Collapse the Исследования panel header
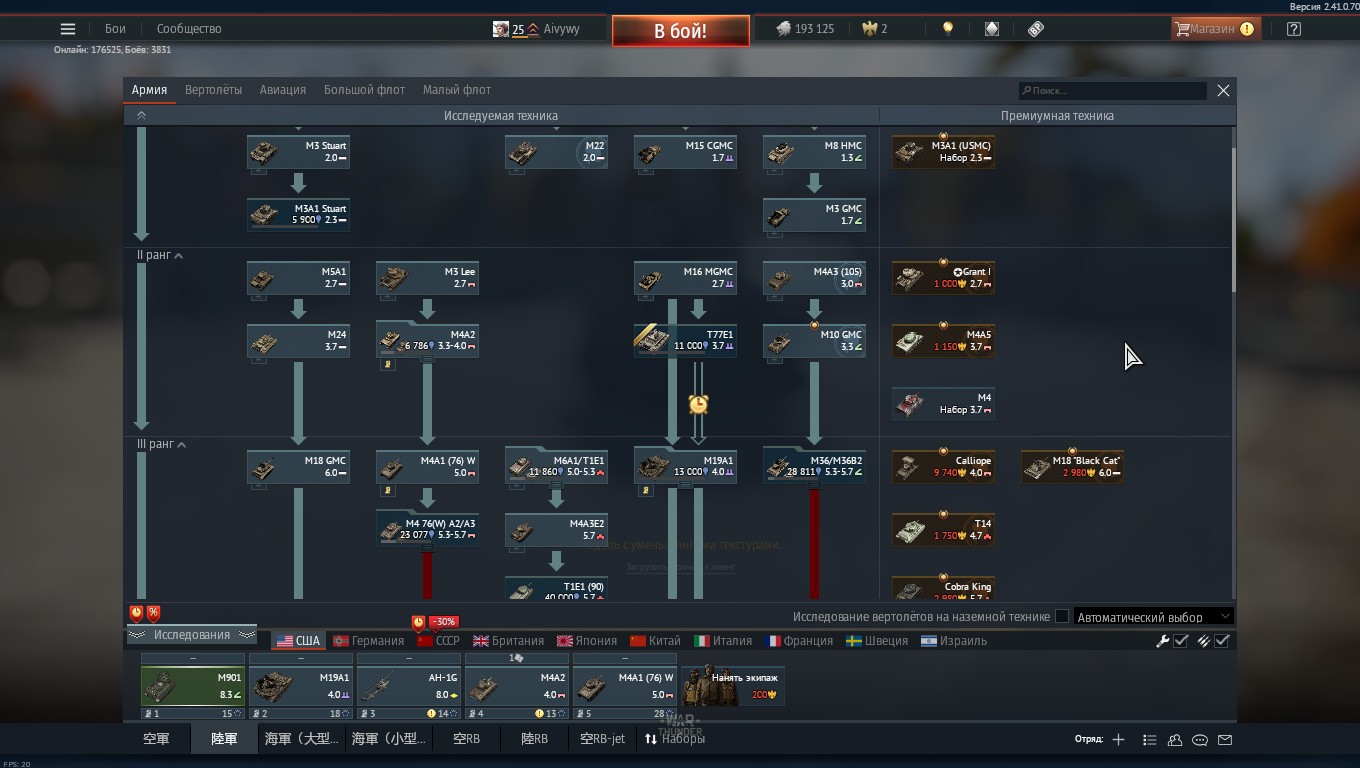 (192, 635)
